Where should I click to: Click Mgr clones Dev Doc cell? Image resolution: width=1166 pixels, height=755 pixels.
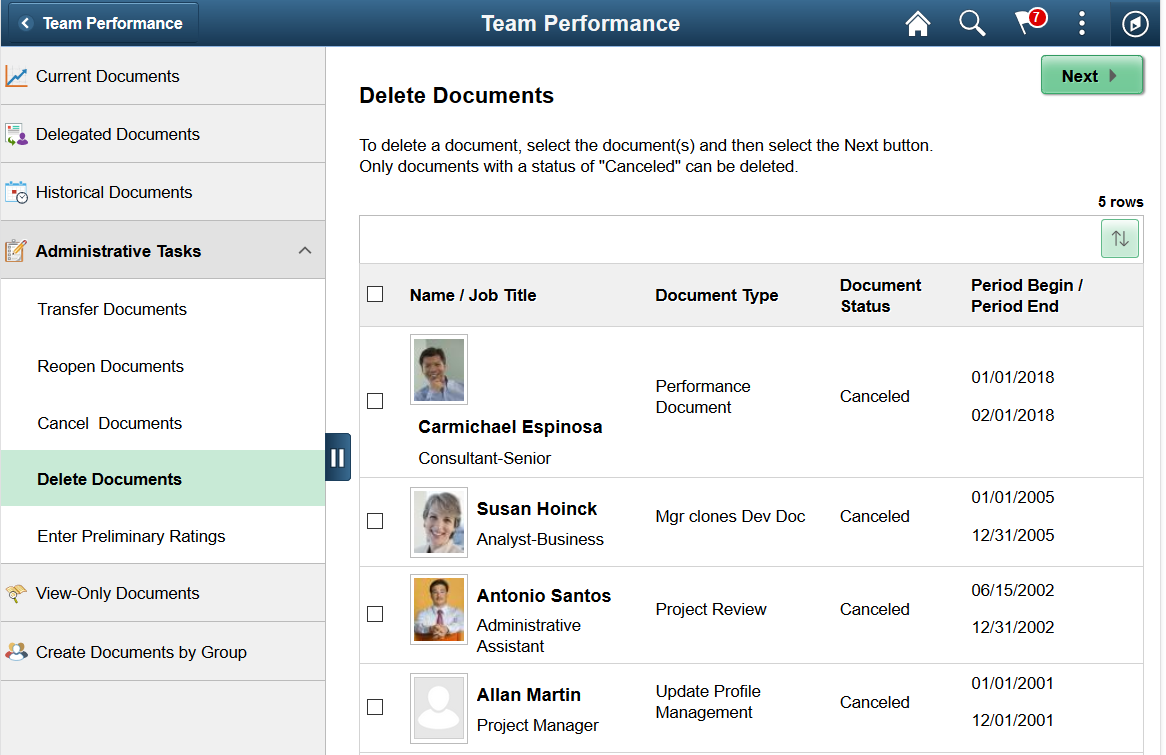[730, 516]
